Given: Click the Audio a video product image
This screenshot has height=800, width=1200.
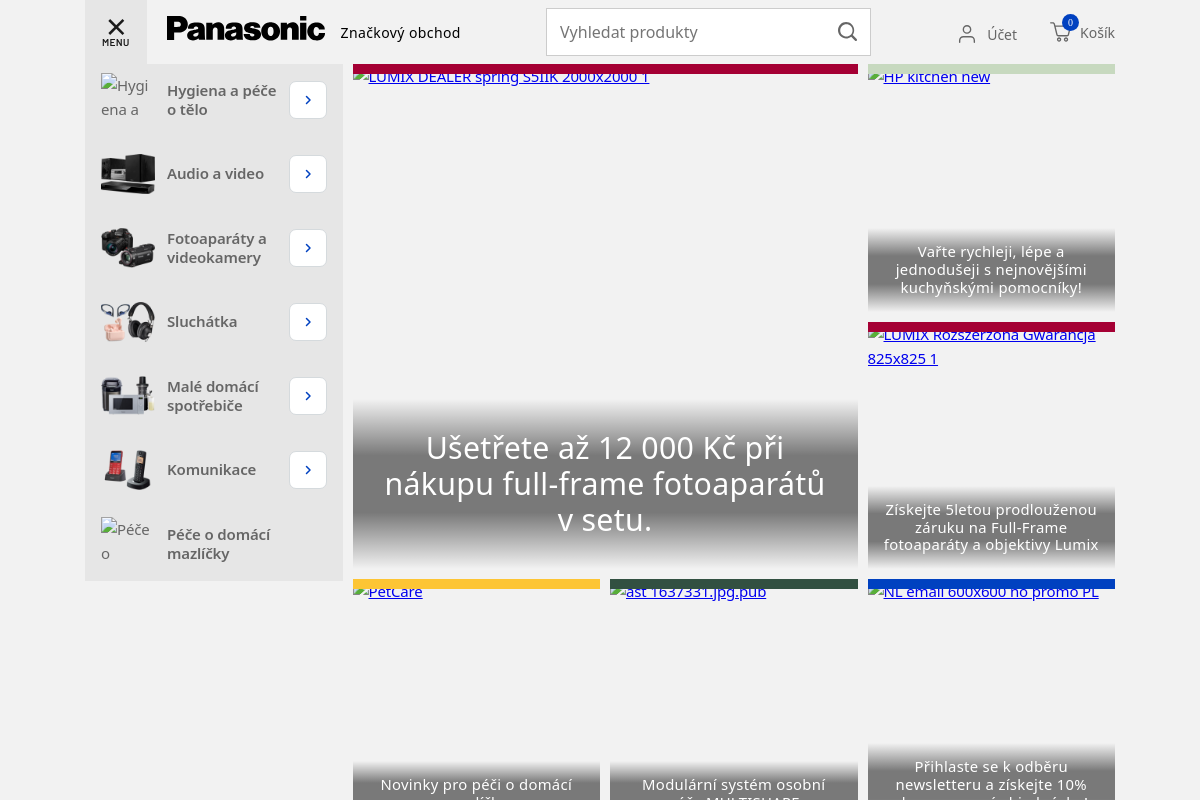Looking at the screenshot, I should (x=128, y=174).
